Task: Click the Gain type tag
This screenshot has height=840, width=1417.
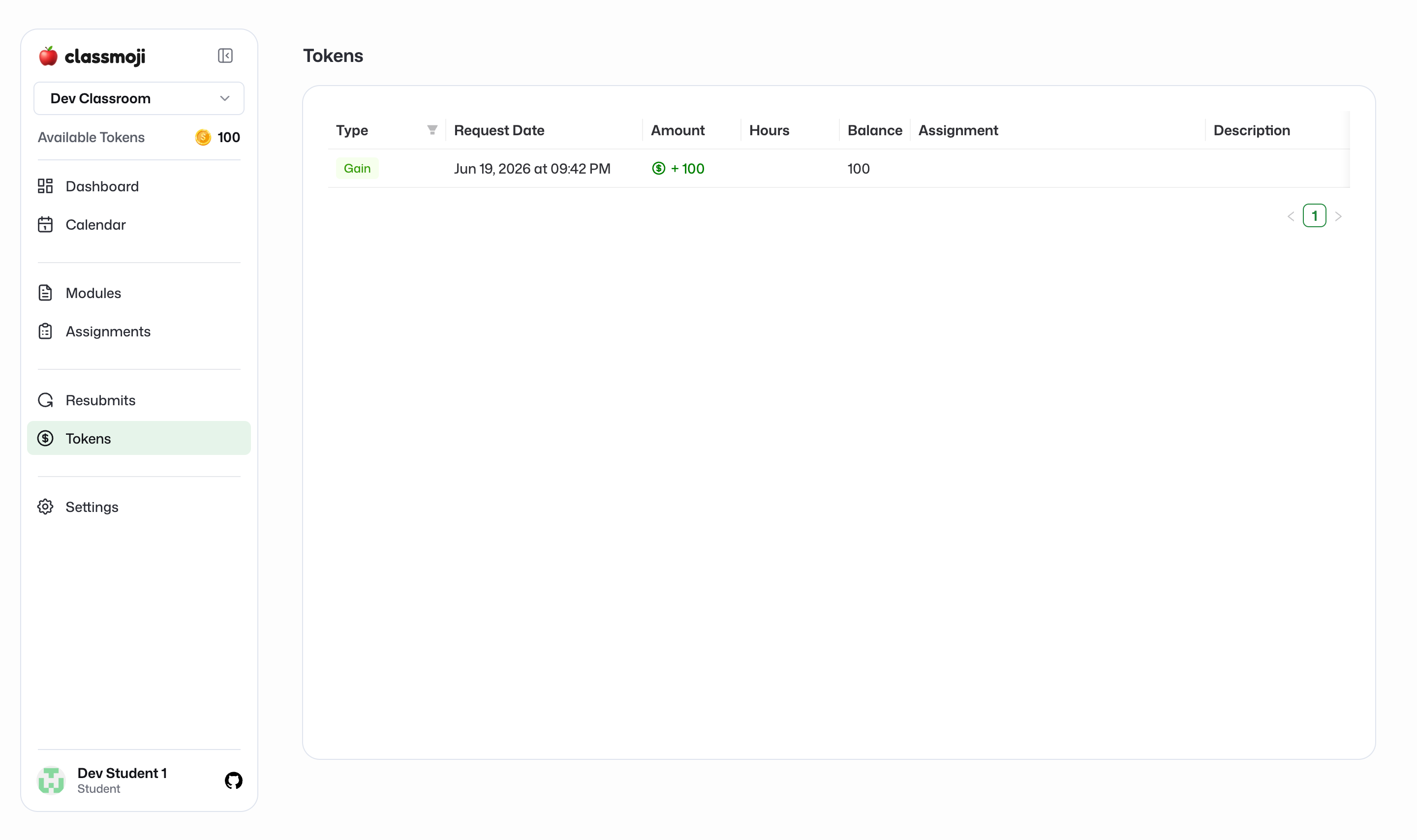Action: click(357, 168)
